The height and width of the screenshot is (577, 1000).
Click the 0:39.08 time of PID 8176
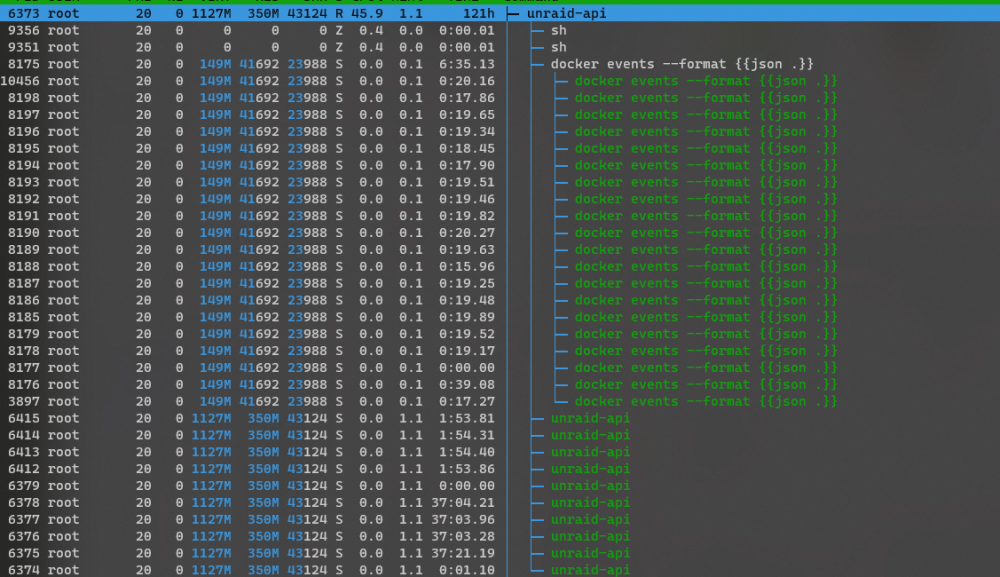(466, 384)
